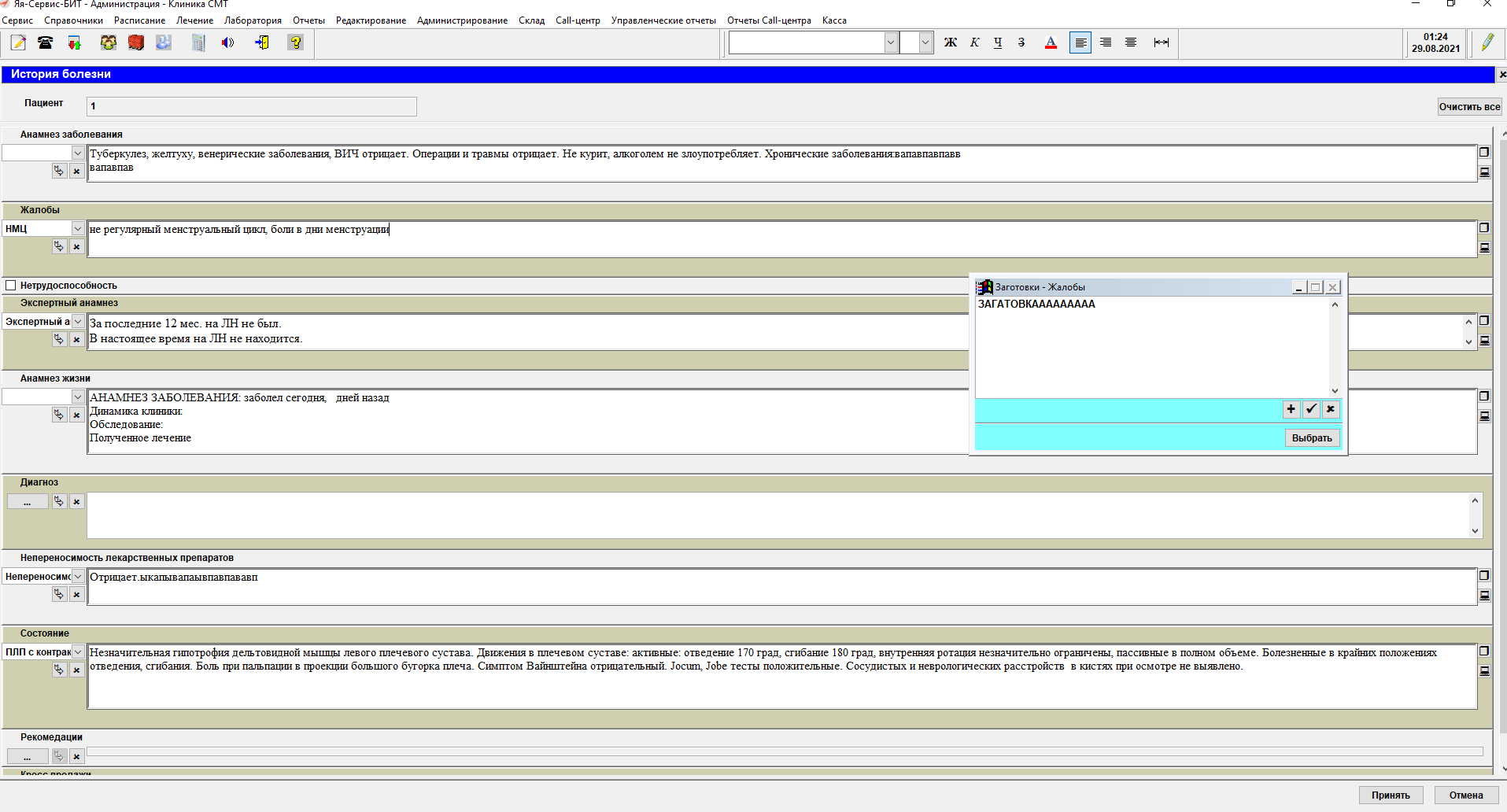Expand the НМЦ dropdown under Жалобы
The image size is (1507, 812).
click(77, 229)
